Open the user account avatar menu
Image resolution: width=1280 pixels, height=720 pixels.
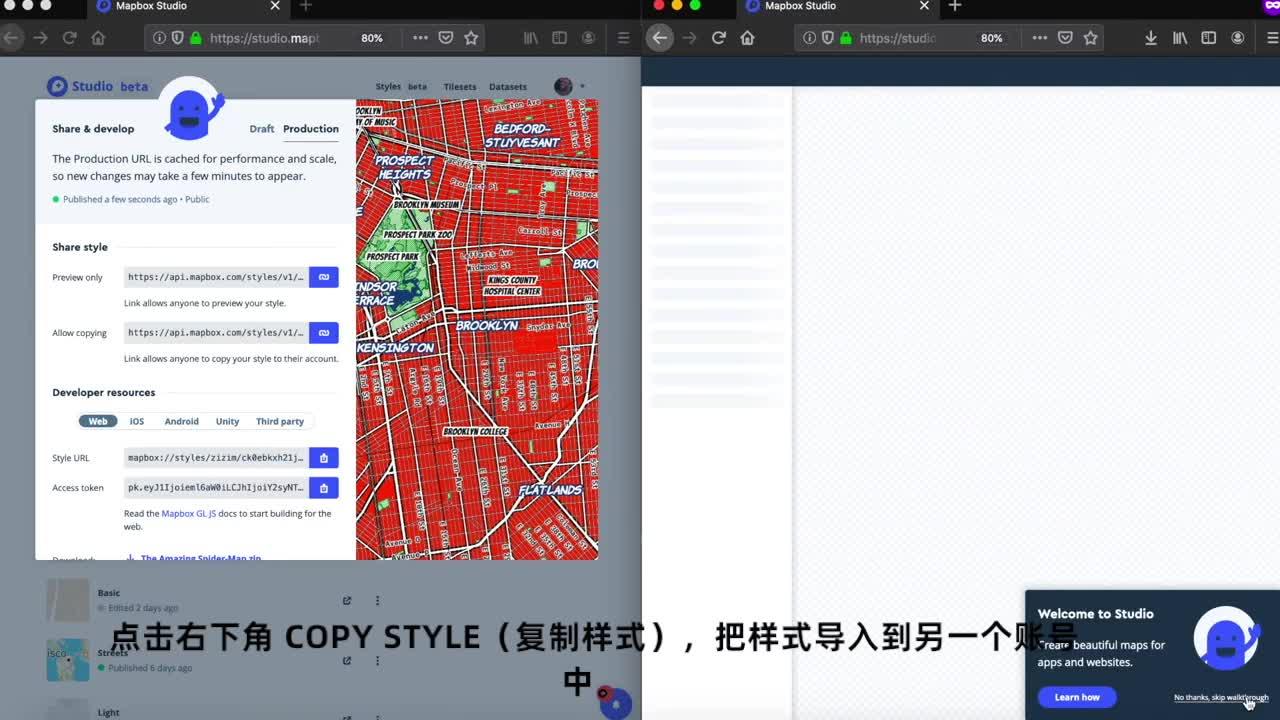coord(563,86)
